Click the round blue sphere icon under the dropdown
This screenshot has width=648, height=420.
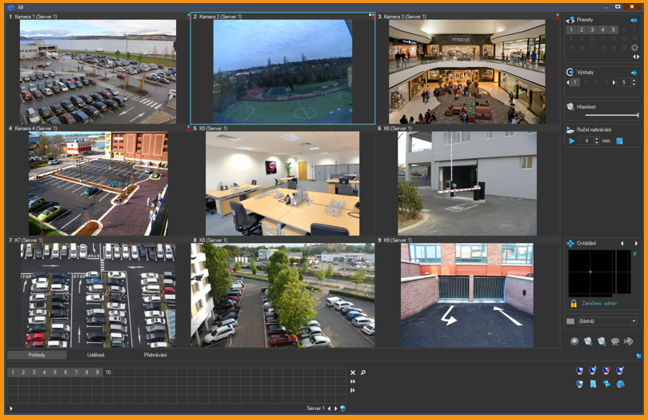(x=575, y=341)
